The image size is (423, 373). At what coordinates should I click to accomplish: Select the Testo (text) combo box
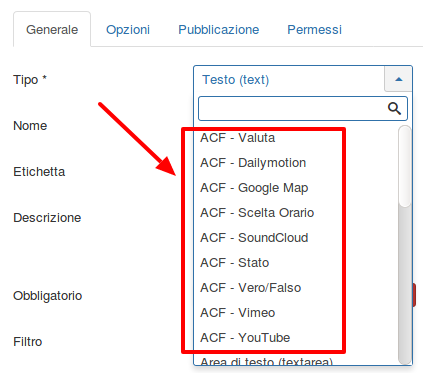[303, 79]
